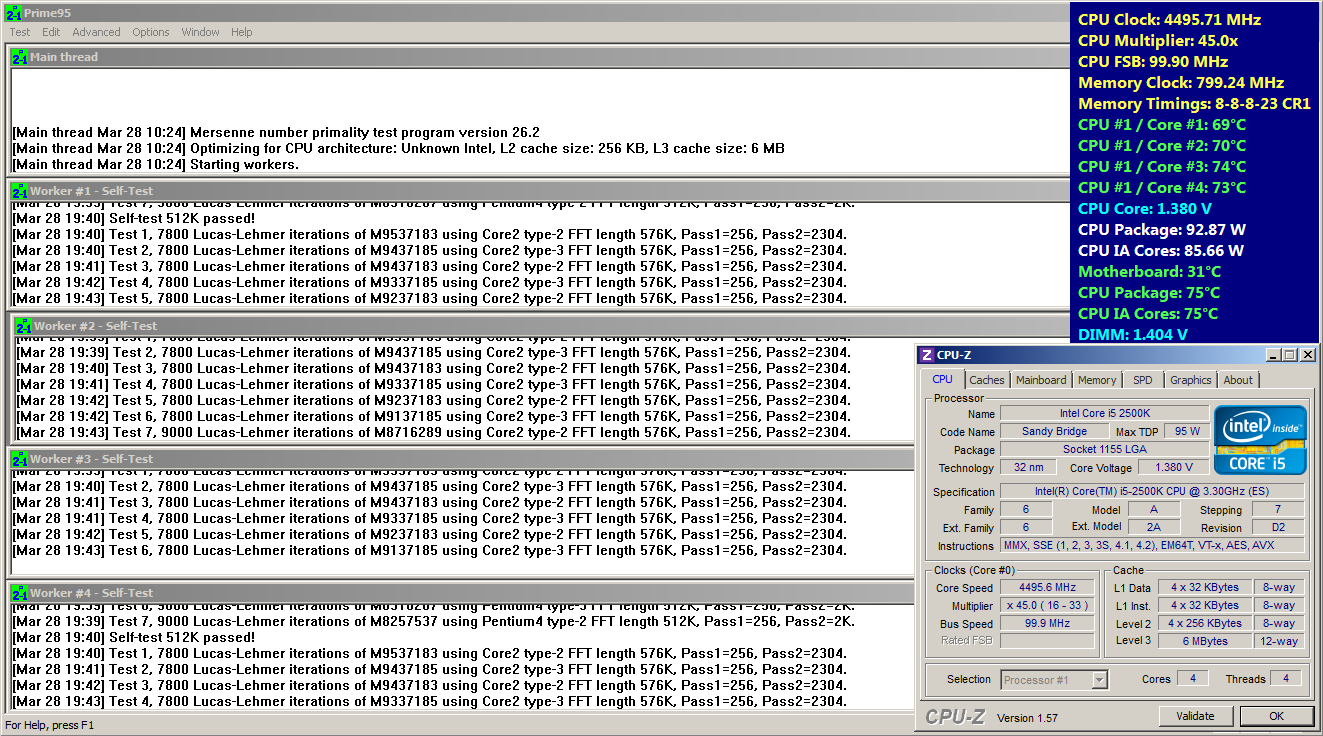Click the Worker #2 Self-Test window icon

[x=23, y=326]
